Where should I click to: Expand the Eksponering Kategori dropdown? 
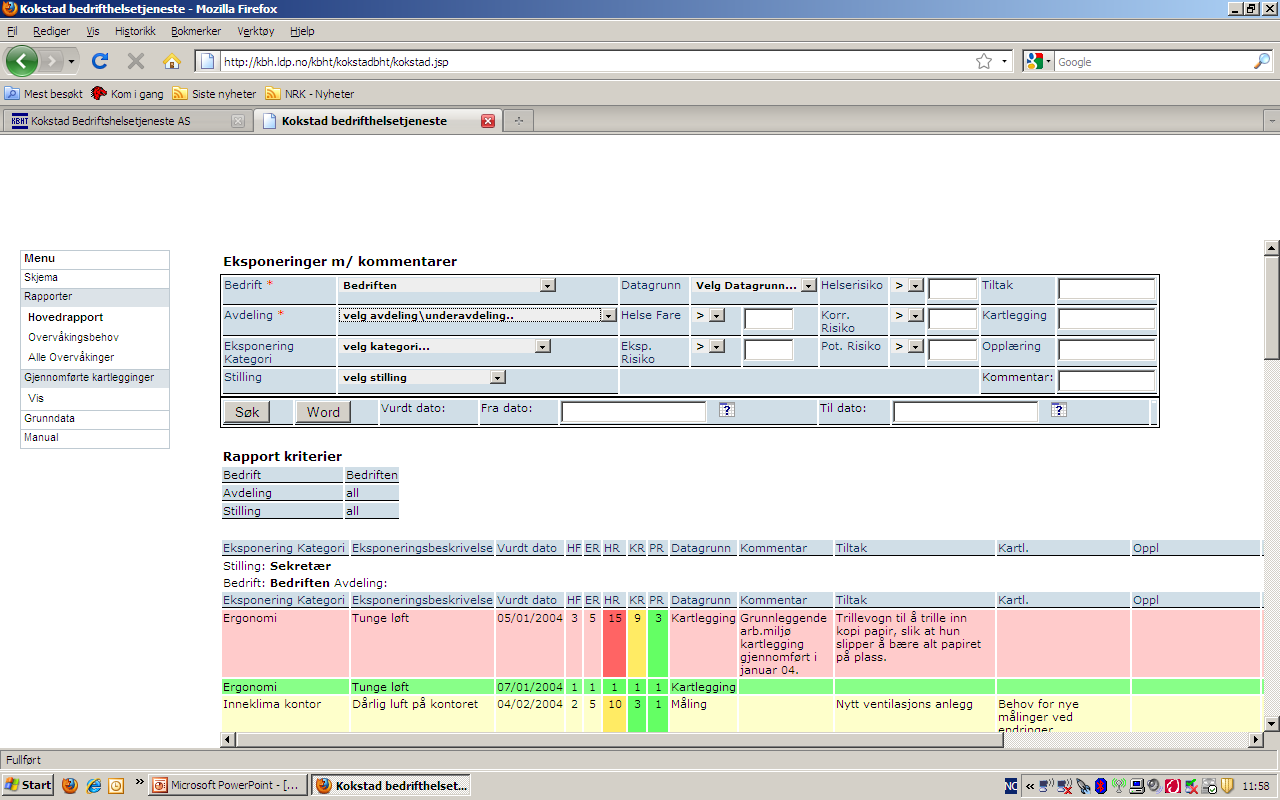[543, 346]
